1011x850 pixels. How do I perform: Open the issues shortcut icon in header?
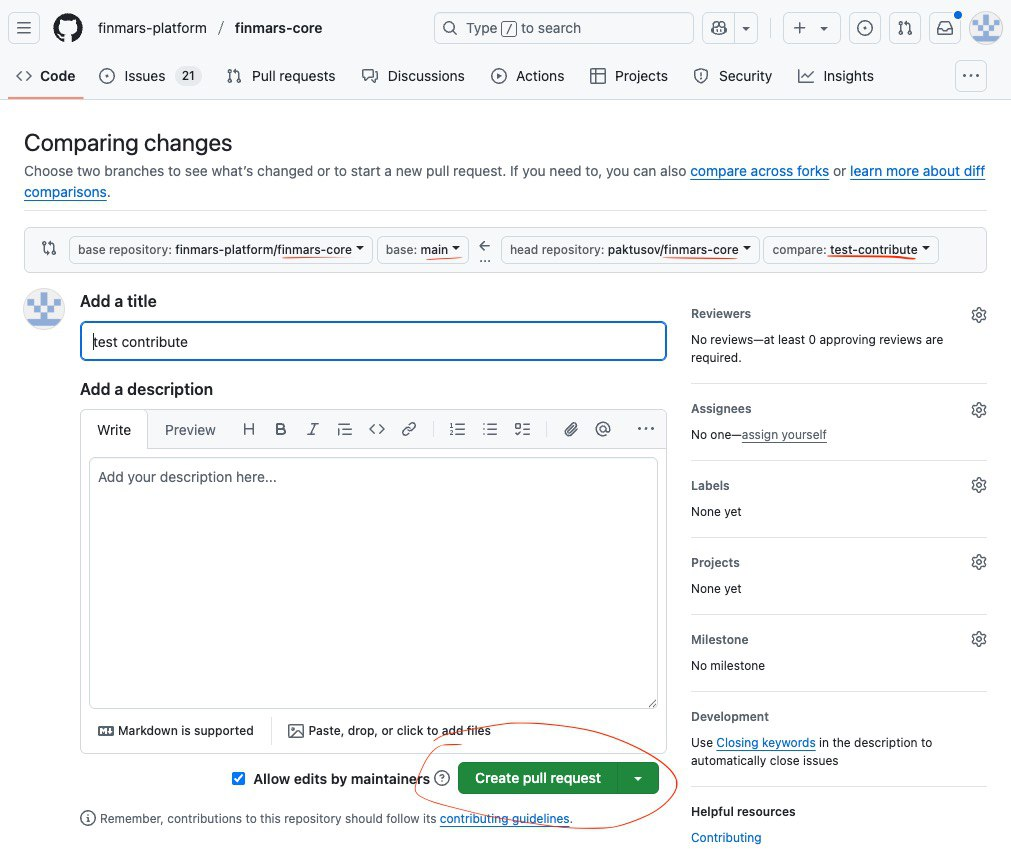[x=865, y=28]
